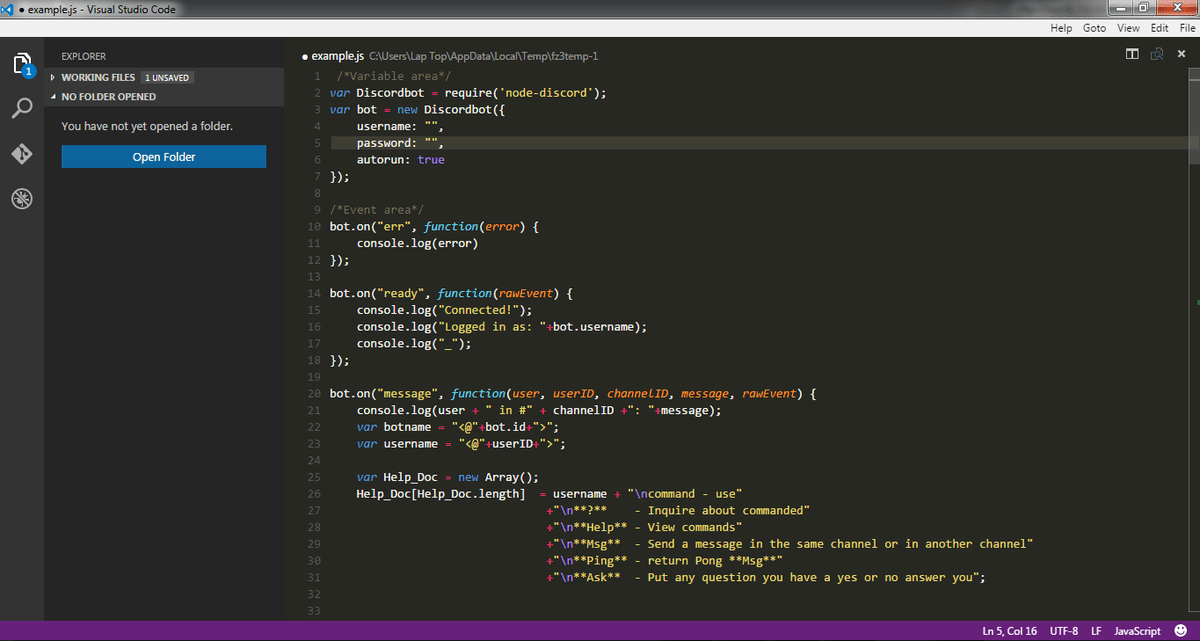Split the editor
1200x641 pixels.
1132,54
